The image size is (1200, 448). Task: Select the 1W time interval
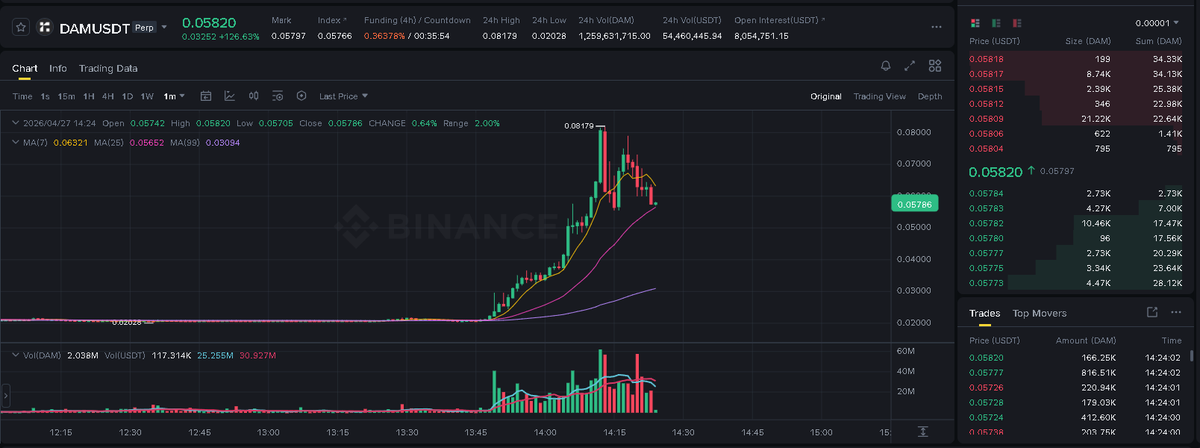(x=147, y=96)
